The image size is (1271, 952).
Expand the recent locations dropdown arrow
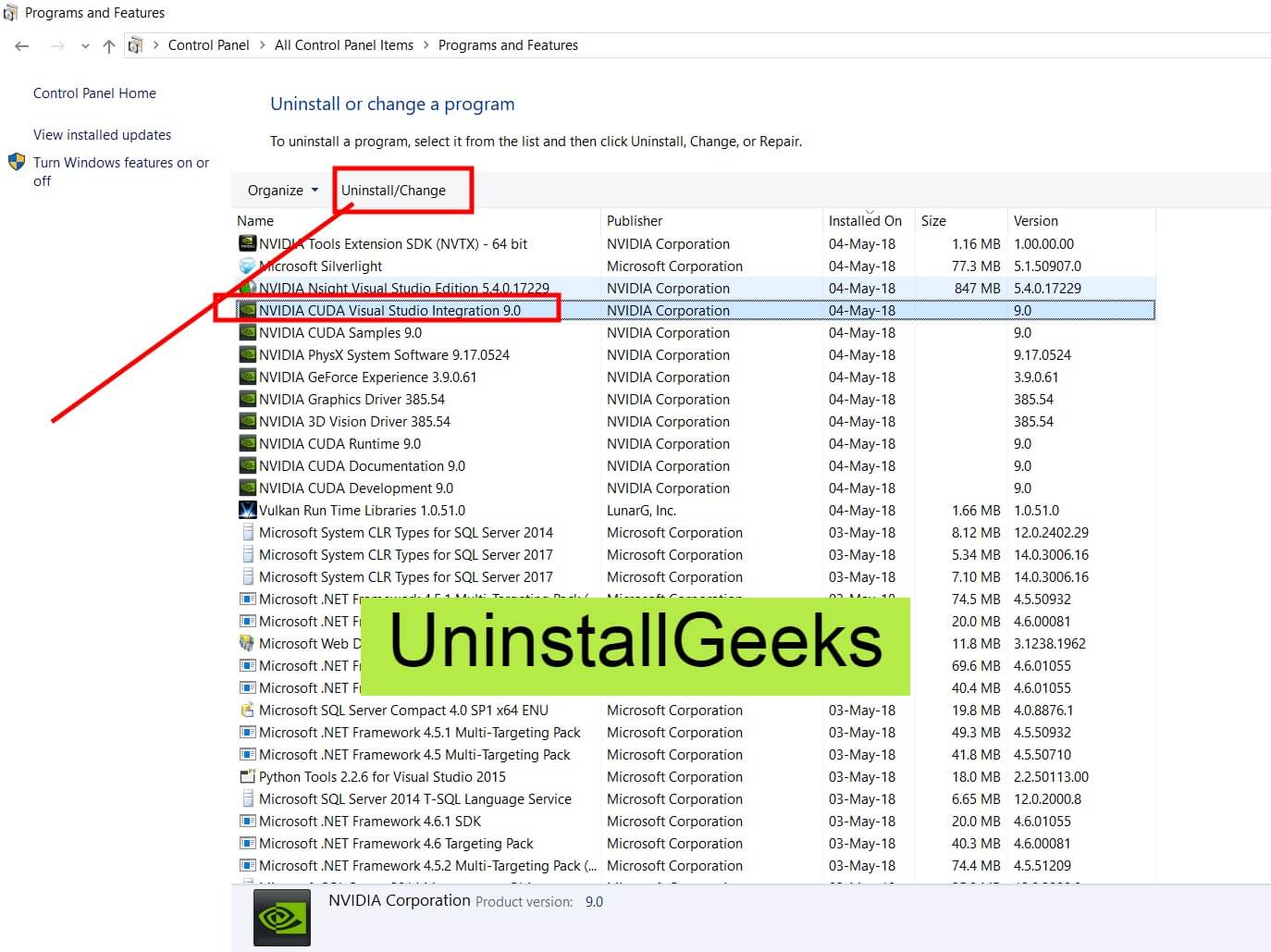85,45
